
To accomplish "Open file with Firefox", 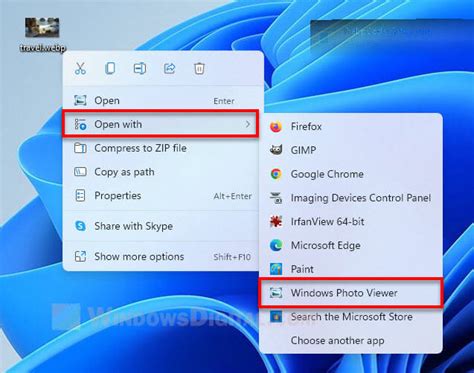I will [351, 127].
